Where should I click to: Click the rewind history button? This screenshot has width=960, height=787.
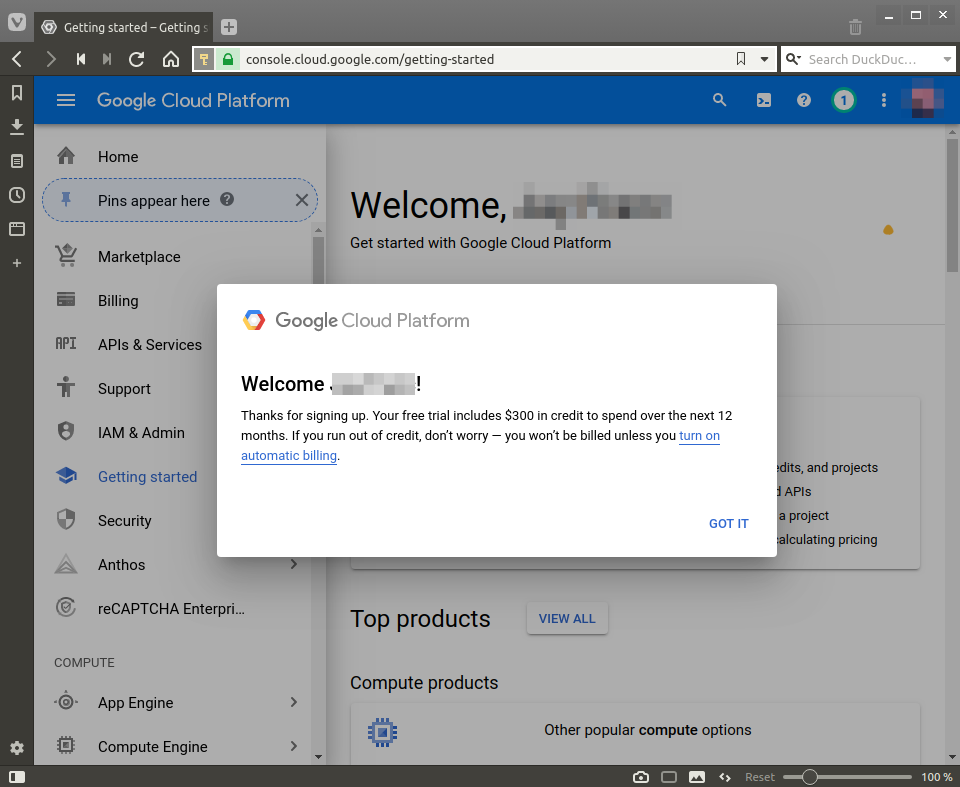(x=81, y=59)
